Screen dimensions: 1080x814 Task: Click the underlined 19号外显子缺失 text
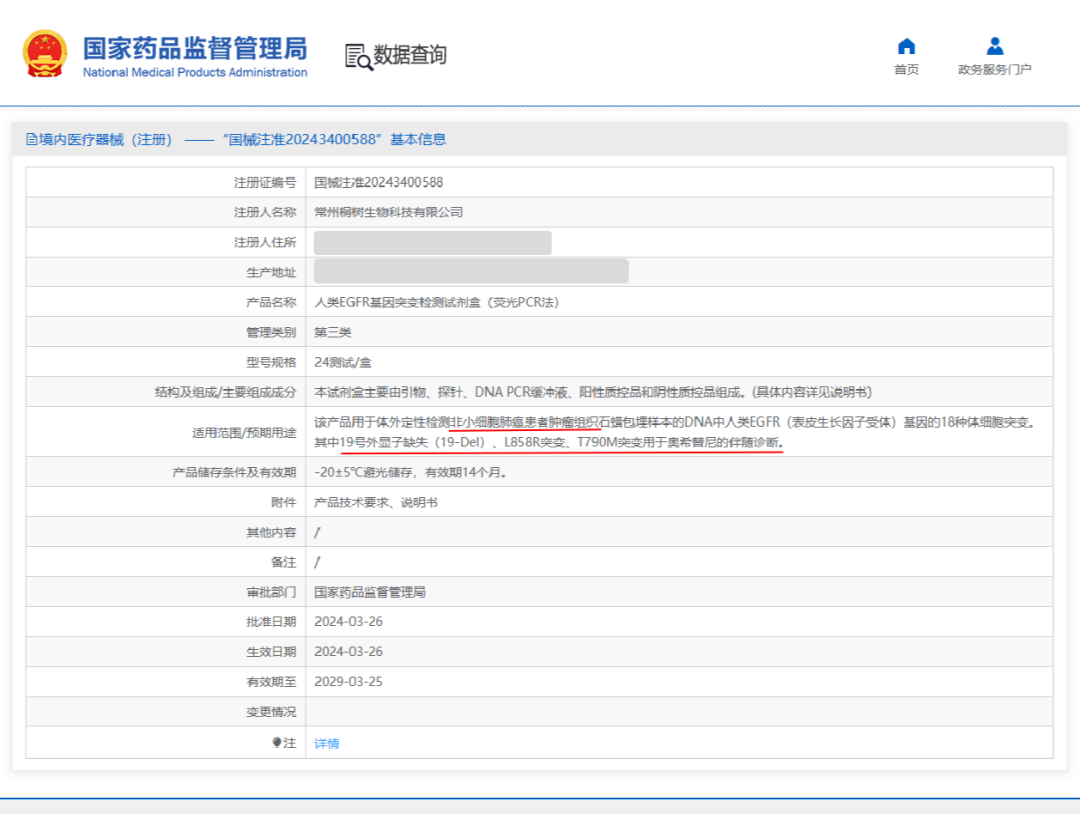(385, 442)
